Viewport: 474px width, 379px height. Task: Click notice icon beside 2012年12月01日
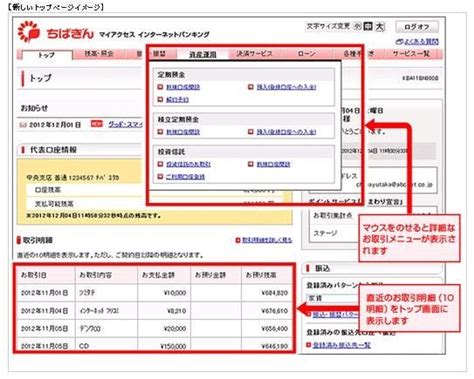click(x=23, y=125)
